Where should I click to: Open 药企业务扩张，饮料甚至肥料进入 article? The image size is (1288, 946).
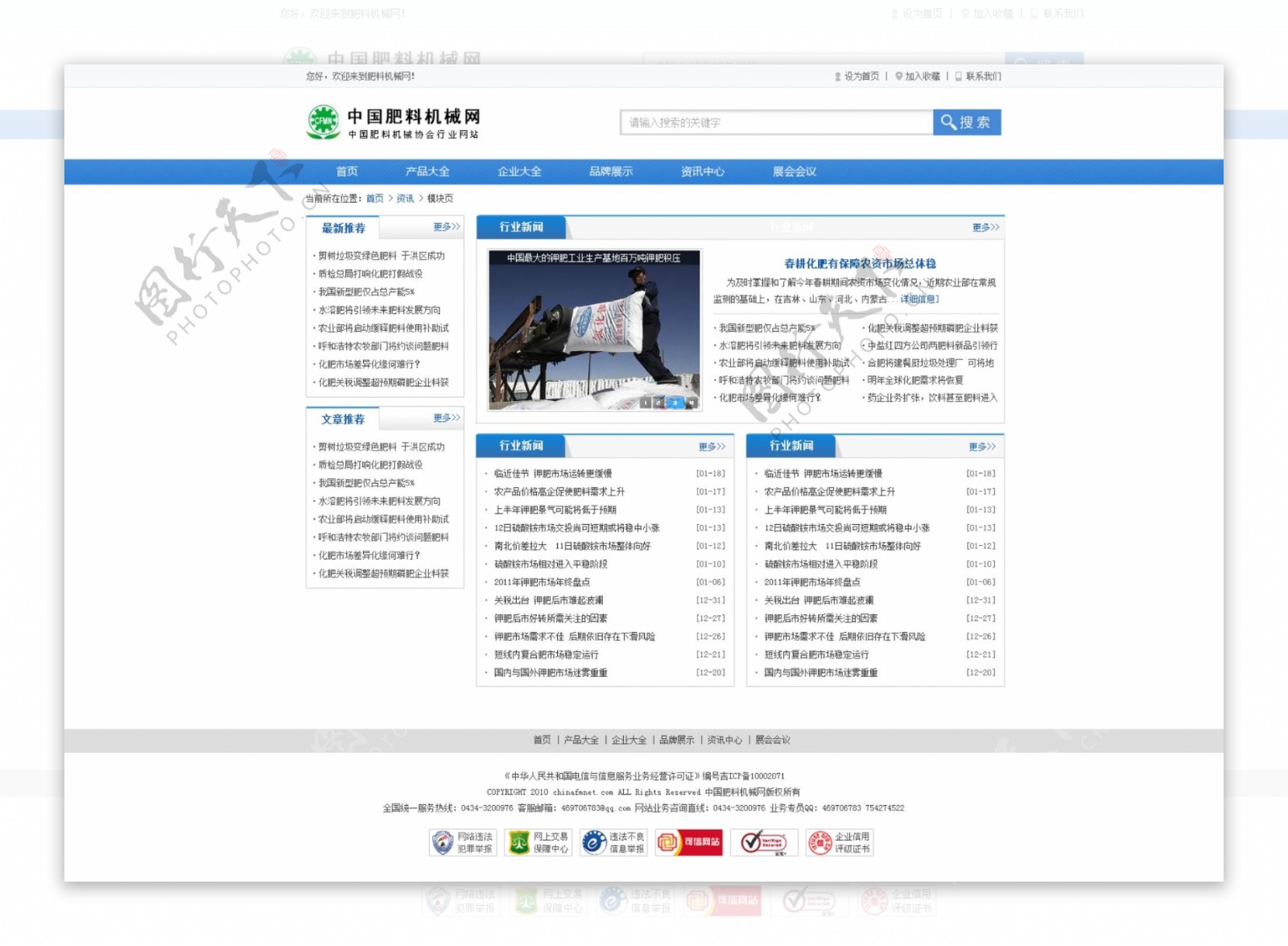932,398
